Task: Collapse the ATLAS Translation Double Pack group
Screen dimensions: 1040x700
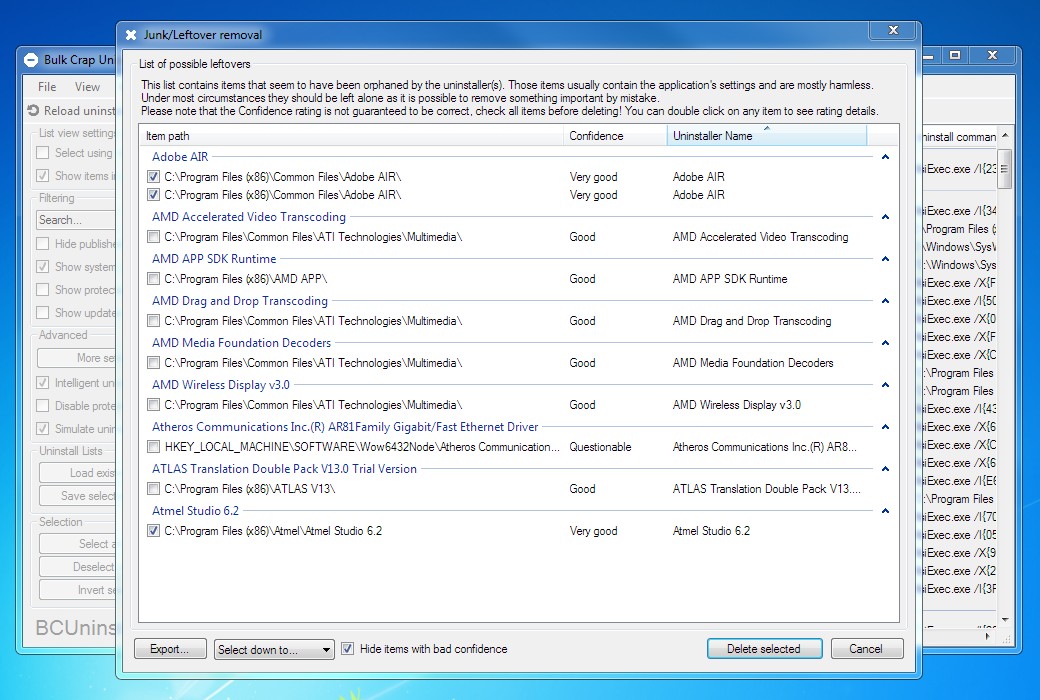Action: [885, 468]
